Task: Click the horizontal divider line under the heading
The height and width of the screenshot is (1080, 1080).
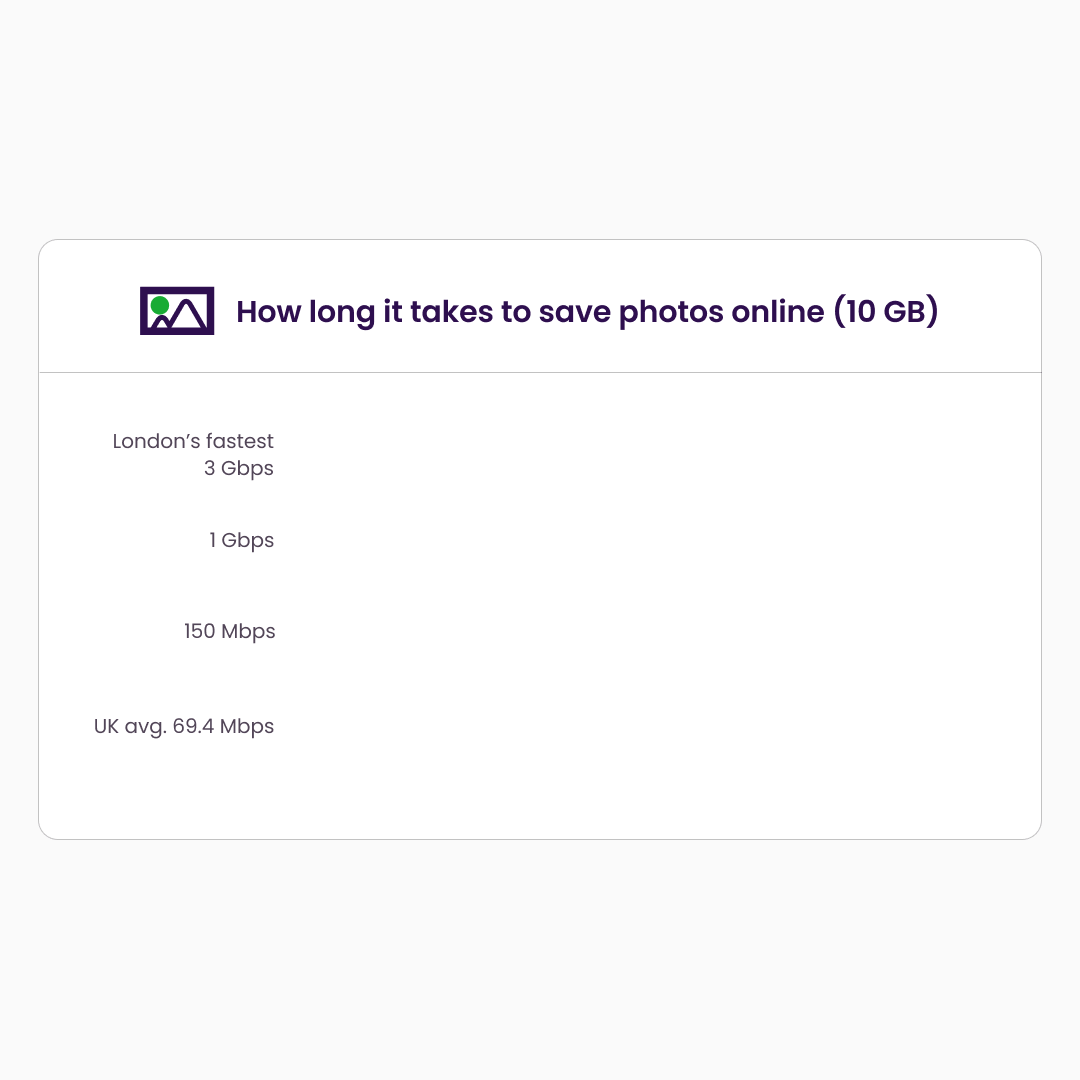Action: (540, 373)
